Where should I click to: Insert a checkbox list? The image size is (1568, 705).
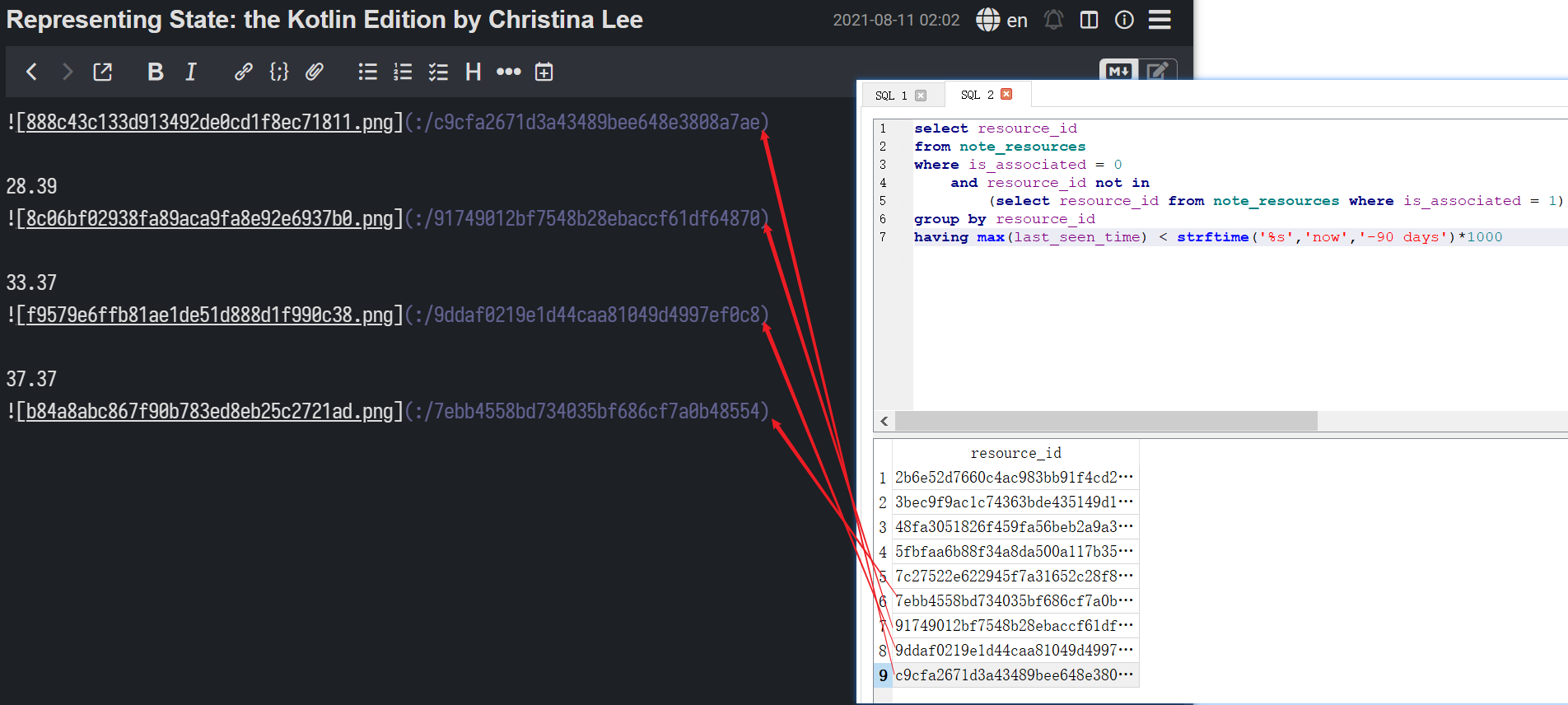click(x=438, y=72)
